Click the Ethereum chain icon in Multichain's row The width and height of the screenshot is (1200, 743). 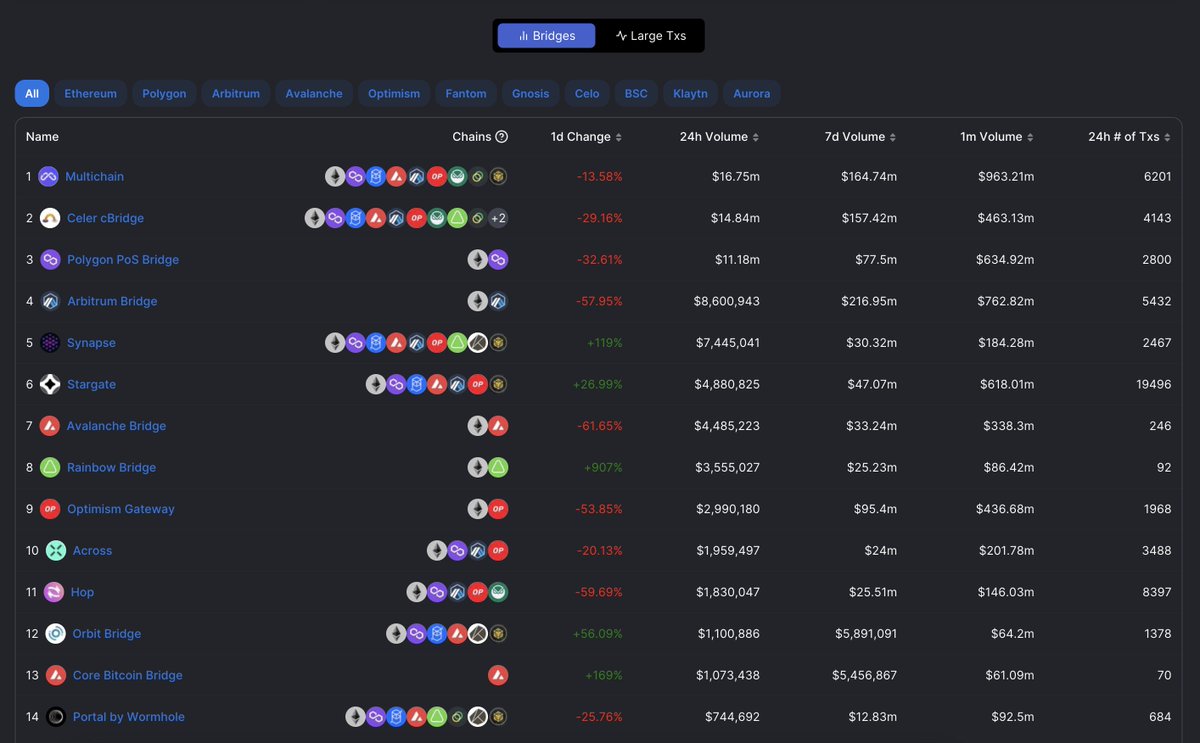click(x=335, y=176)
